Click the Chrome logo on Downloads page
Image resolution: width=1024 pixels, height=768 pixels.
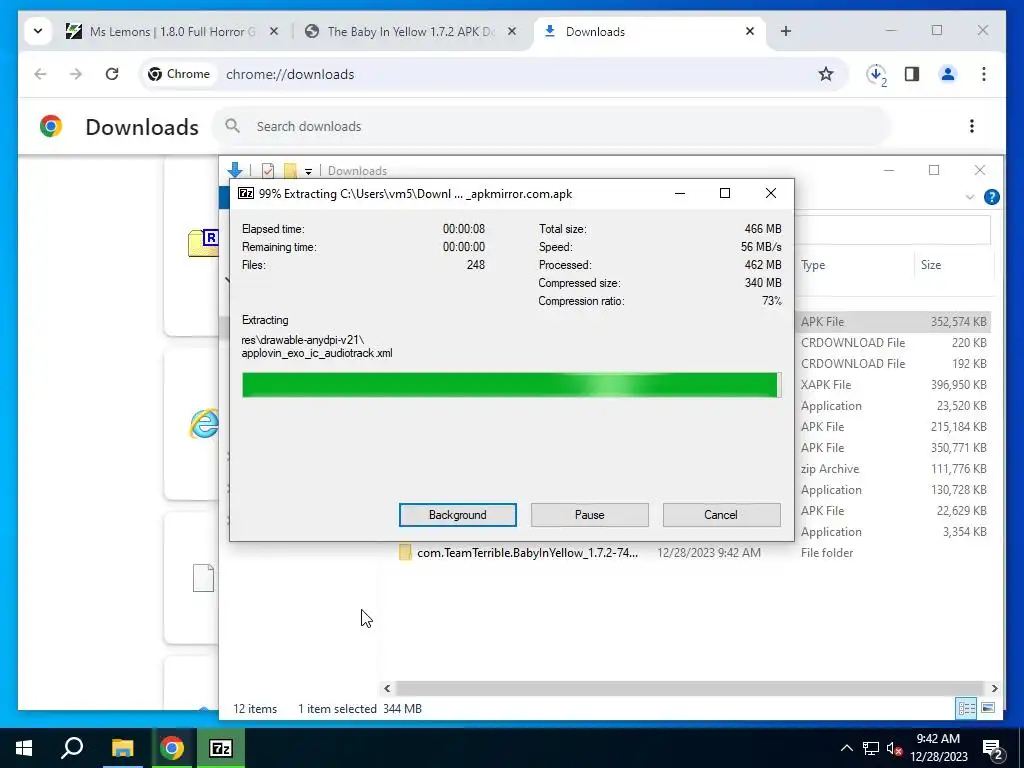tap(51, 126)
